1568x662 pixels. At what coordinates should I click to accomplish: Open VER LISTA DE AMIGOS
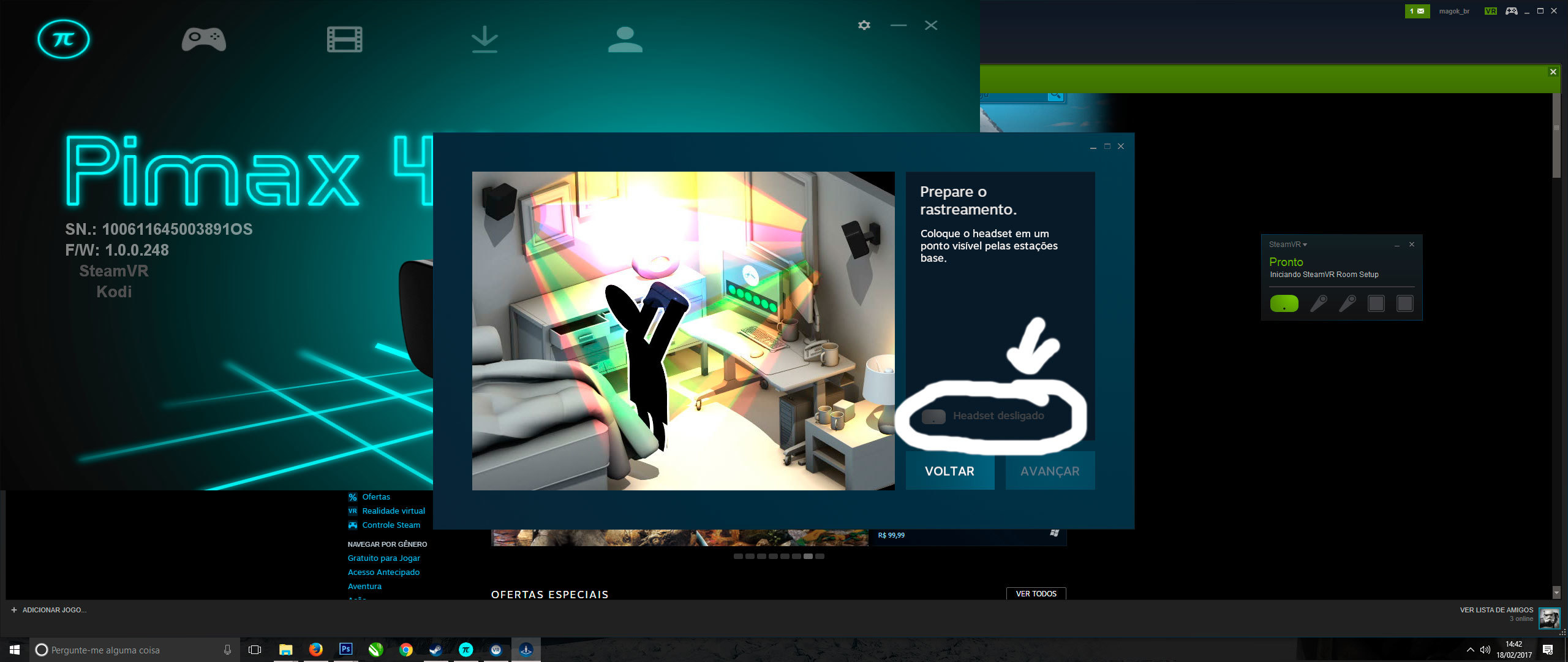pyautogui.click(x=1496, y=610)
